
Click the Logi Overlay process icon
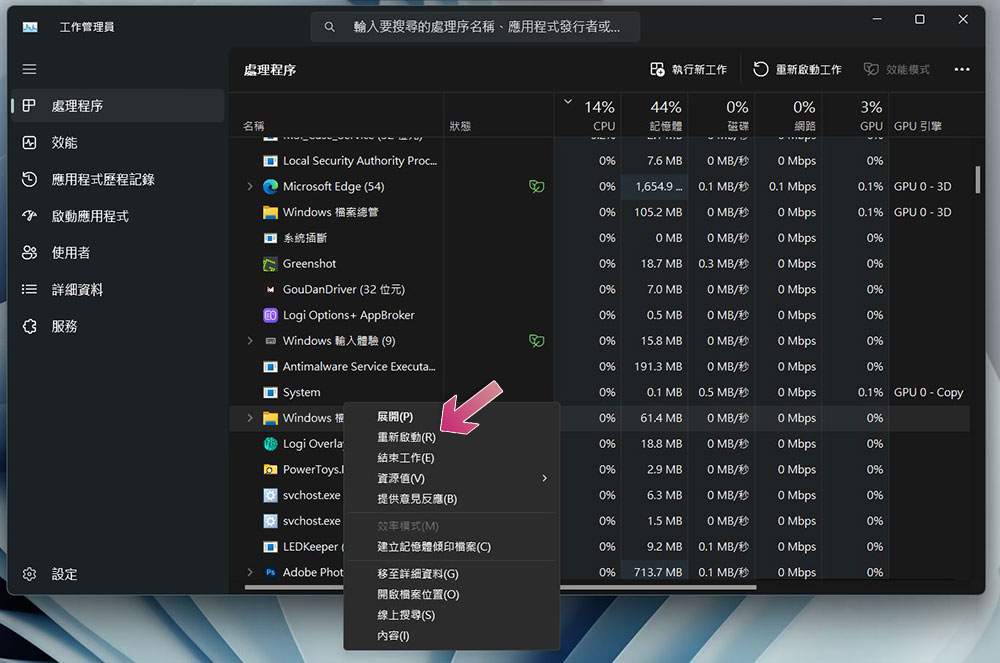pos(270,444)
